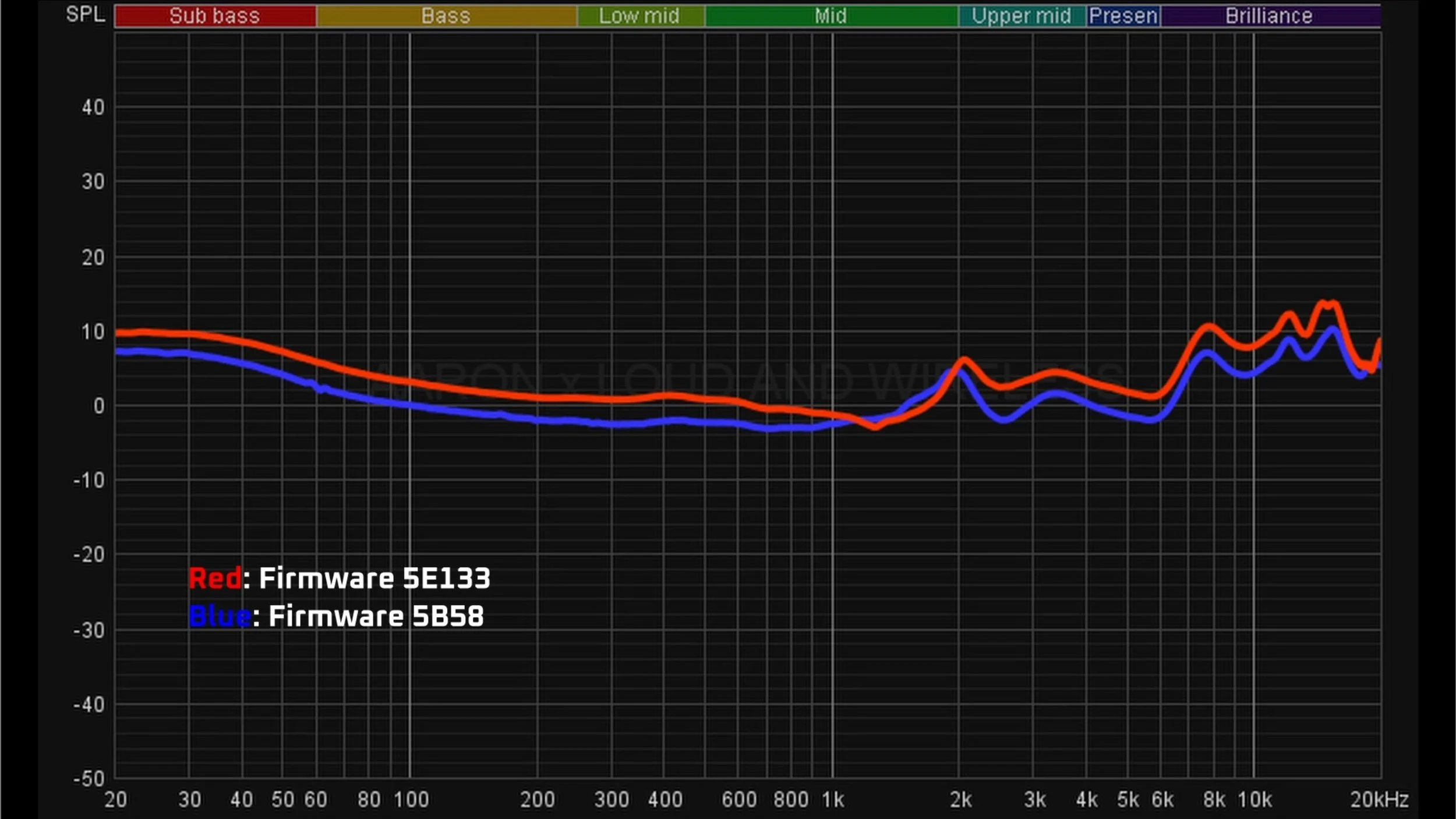Click the Presence band header
Screen dimensions: 1456x819
point(1123,16)
